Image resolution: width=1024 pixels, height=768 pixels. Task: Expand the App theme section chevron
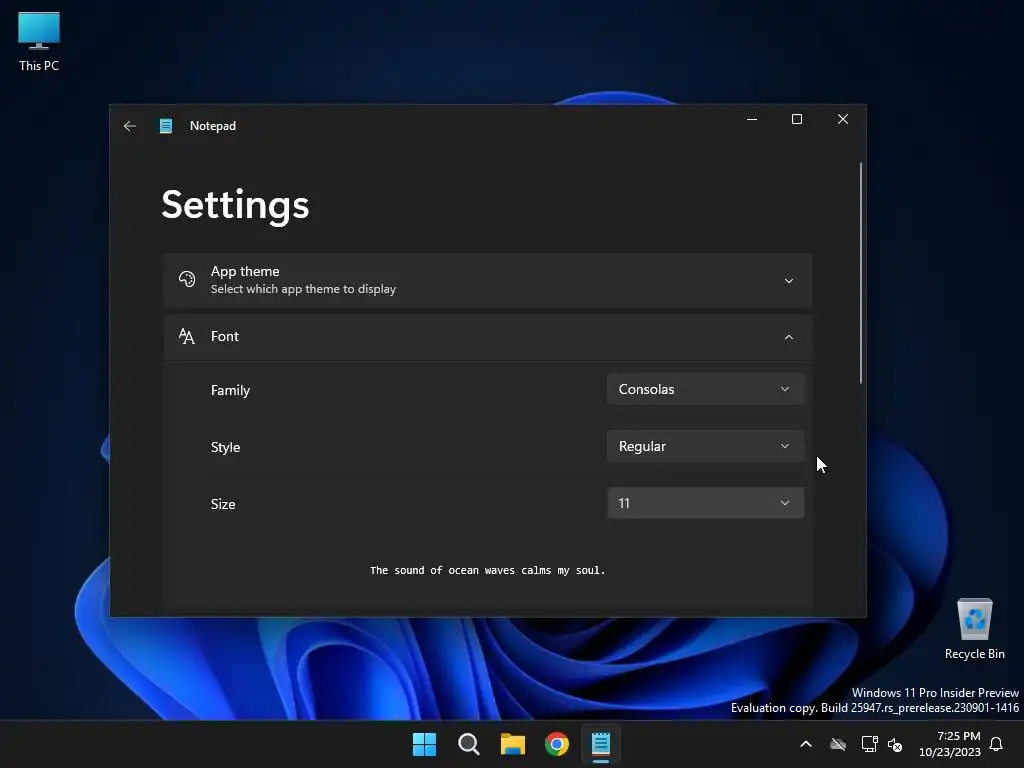[x=788, y=281]
